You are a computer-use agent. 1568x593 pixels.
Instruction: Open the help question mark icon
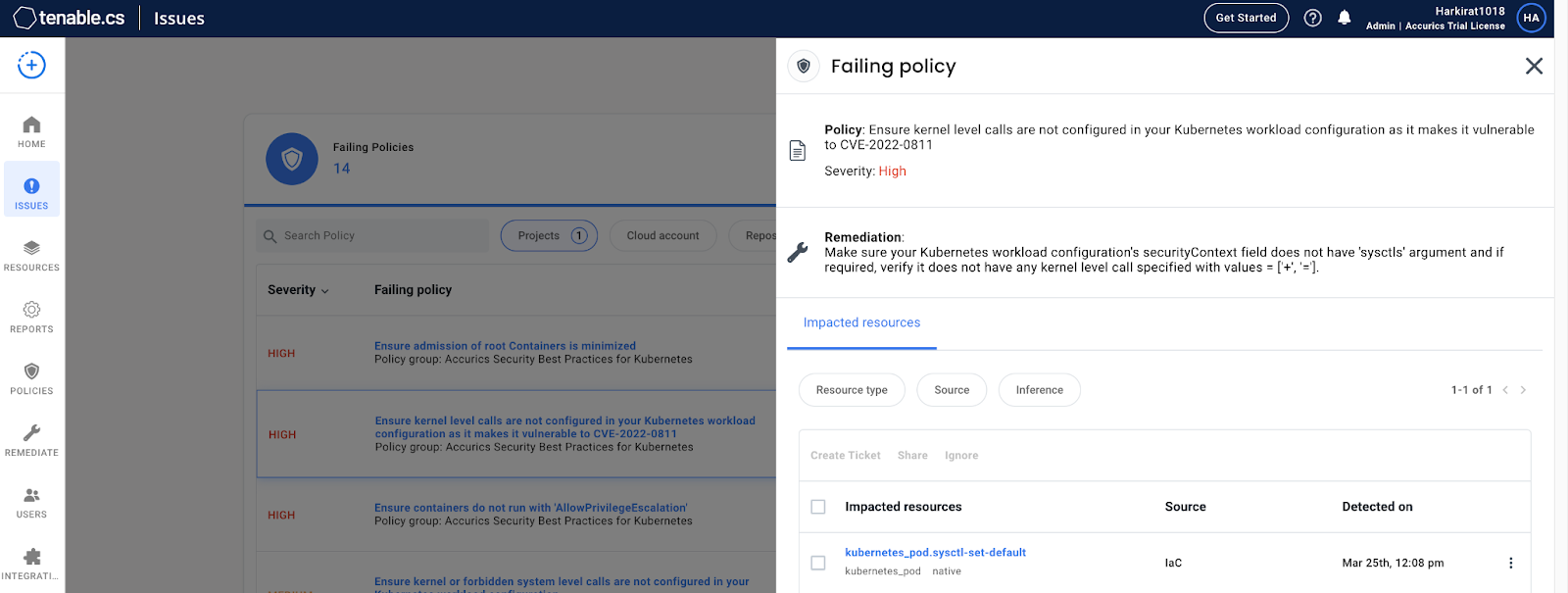[1313, 18]
